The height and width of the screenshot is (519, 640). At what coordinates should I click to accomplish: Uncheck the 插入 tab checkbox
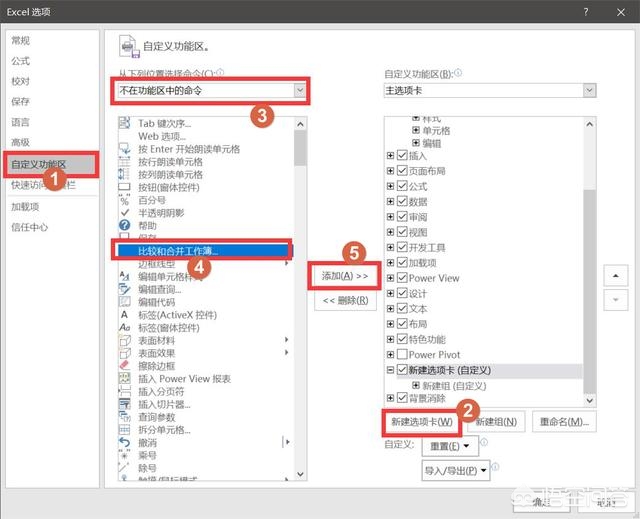coord(402,155)
